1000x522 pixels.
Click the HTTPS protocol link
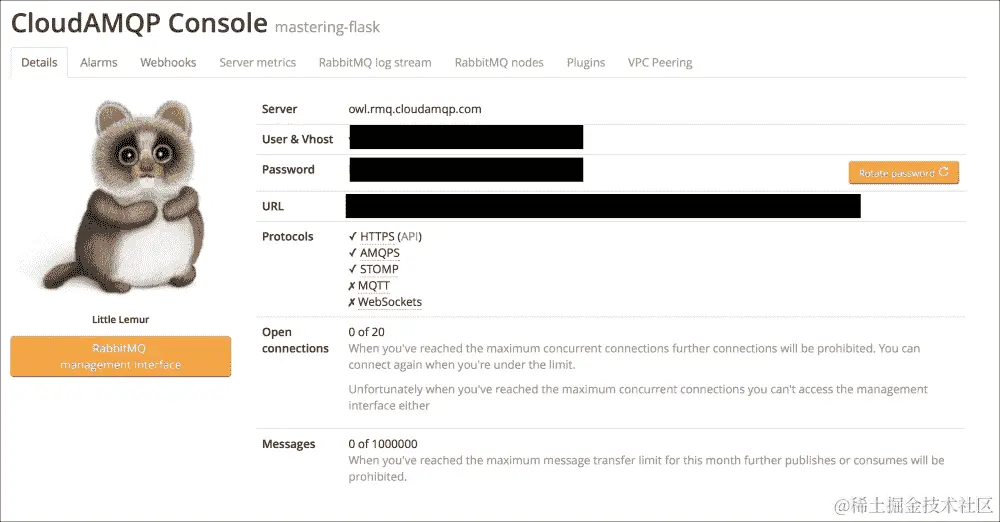click(x=377, y=237)
